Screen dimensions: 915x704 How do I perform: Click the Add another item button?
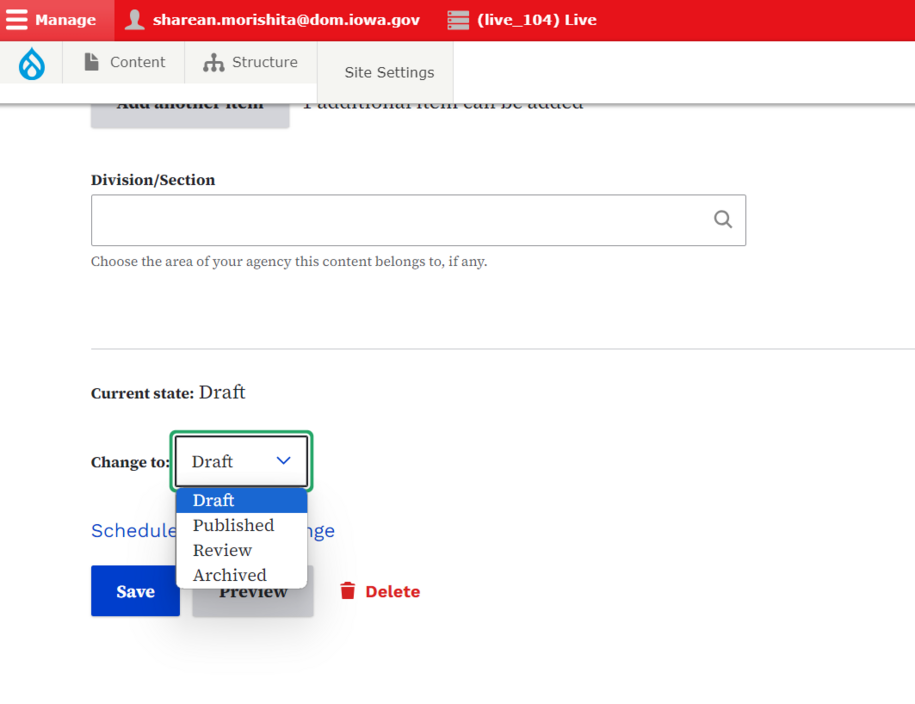190,112
